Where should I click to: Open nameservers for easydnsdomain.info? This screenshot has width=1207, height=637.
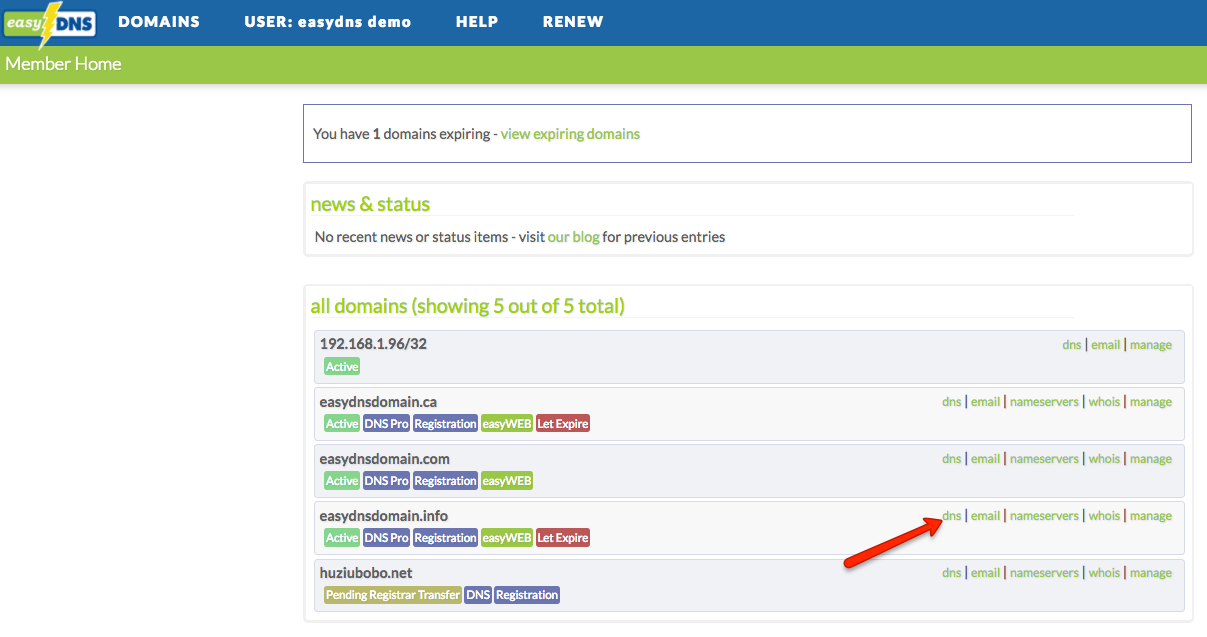1044,516
